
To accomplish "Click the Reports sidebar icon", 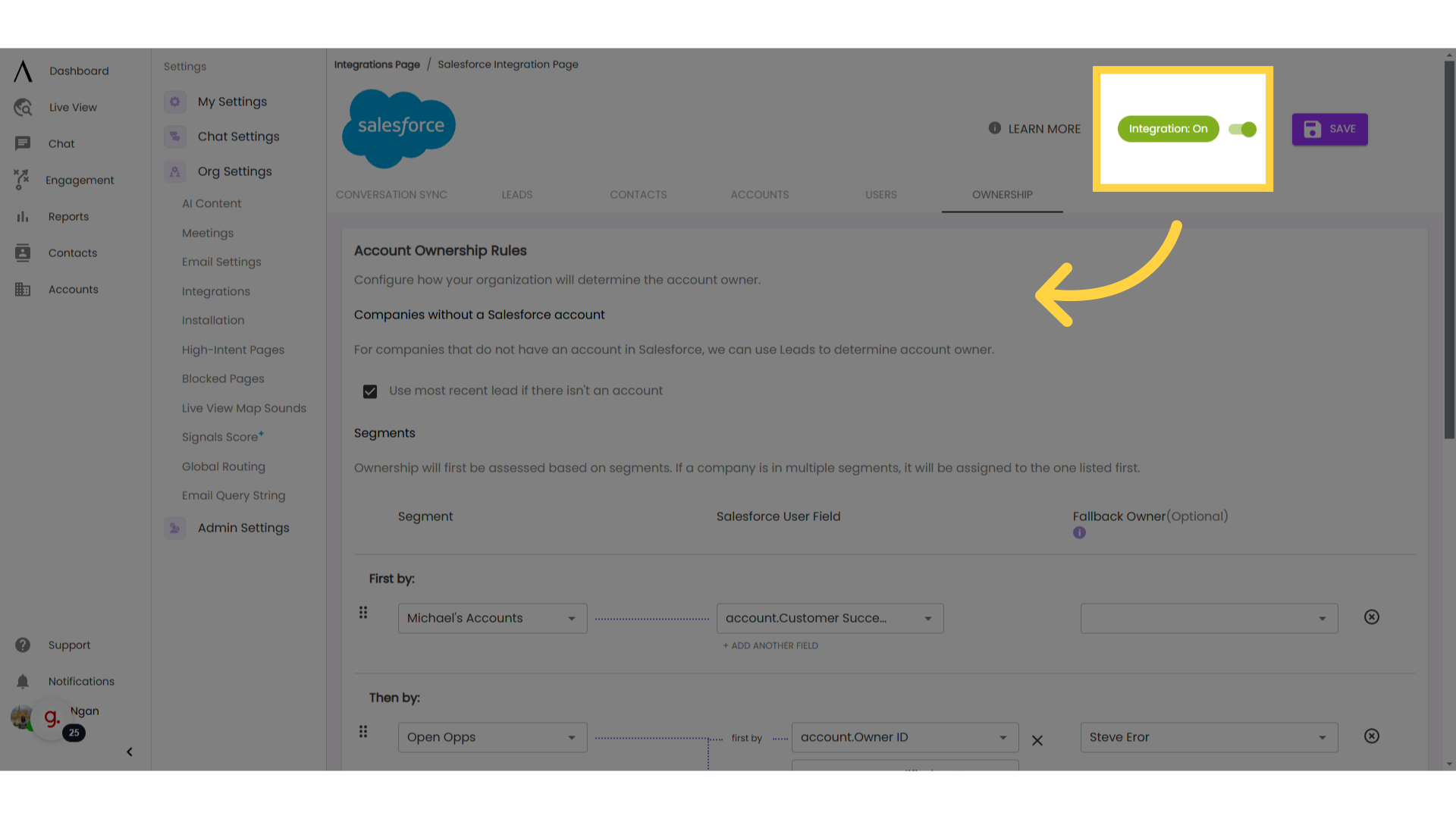I will point(22,216).
